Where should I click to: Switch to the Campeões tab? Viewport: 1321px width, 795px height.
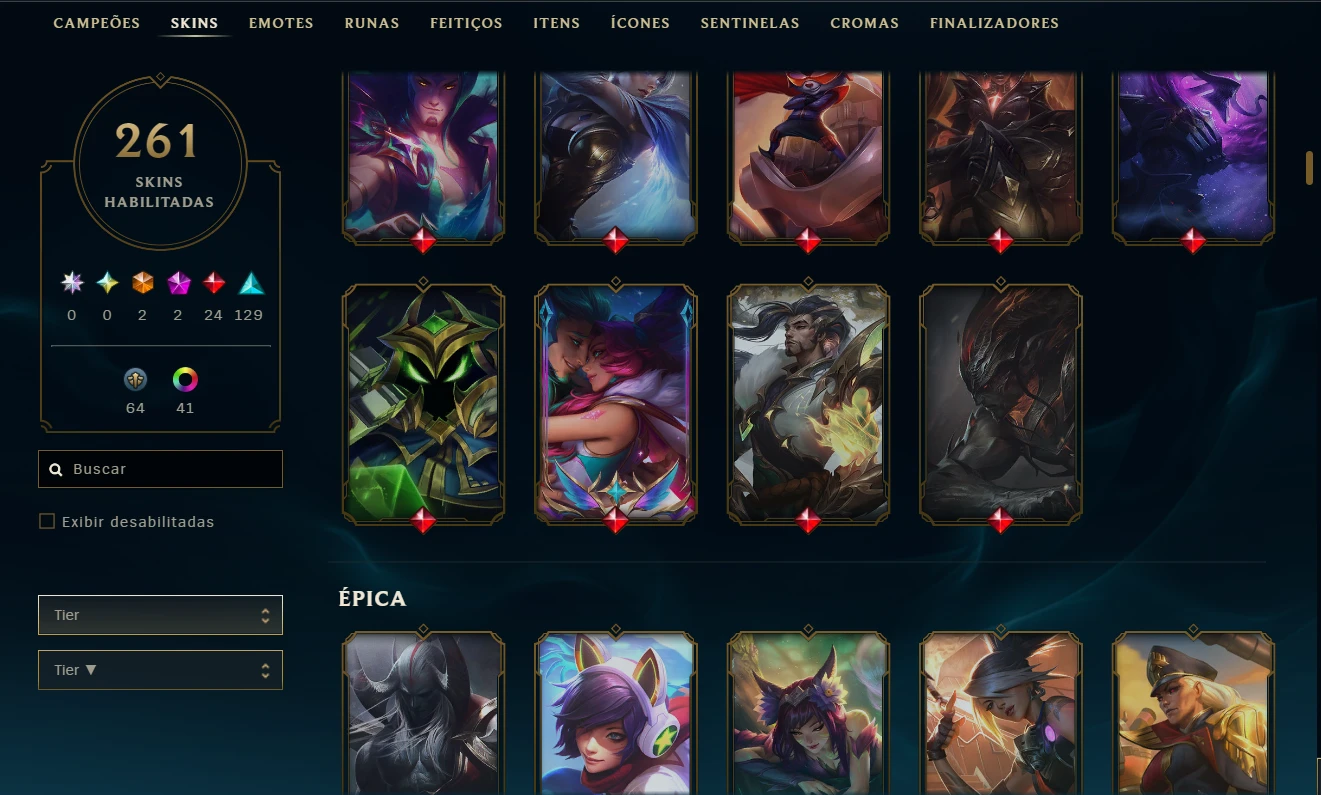tap(97, 23)
